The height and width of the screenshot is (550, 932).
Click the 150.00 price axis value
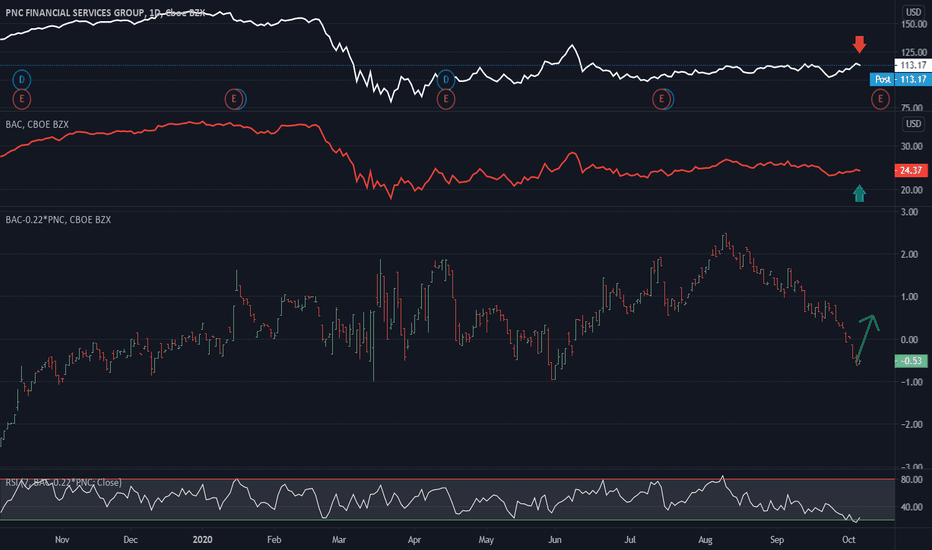[x=914, y=24]
